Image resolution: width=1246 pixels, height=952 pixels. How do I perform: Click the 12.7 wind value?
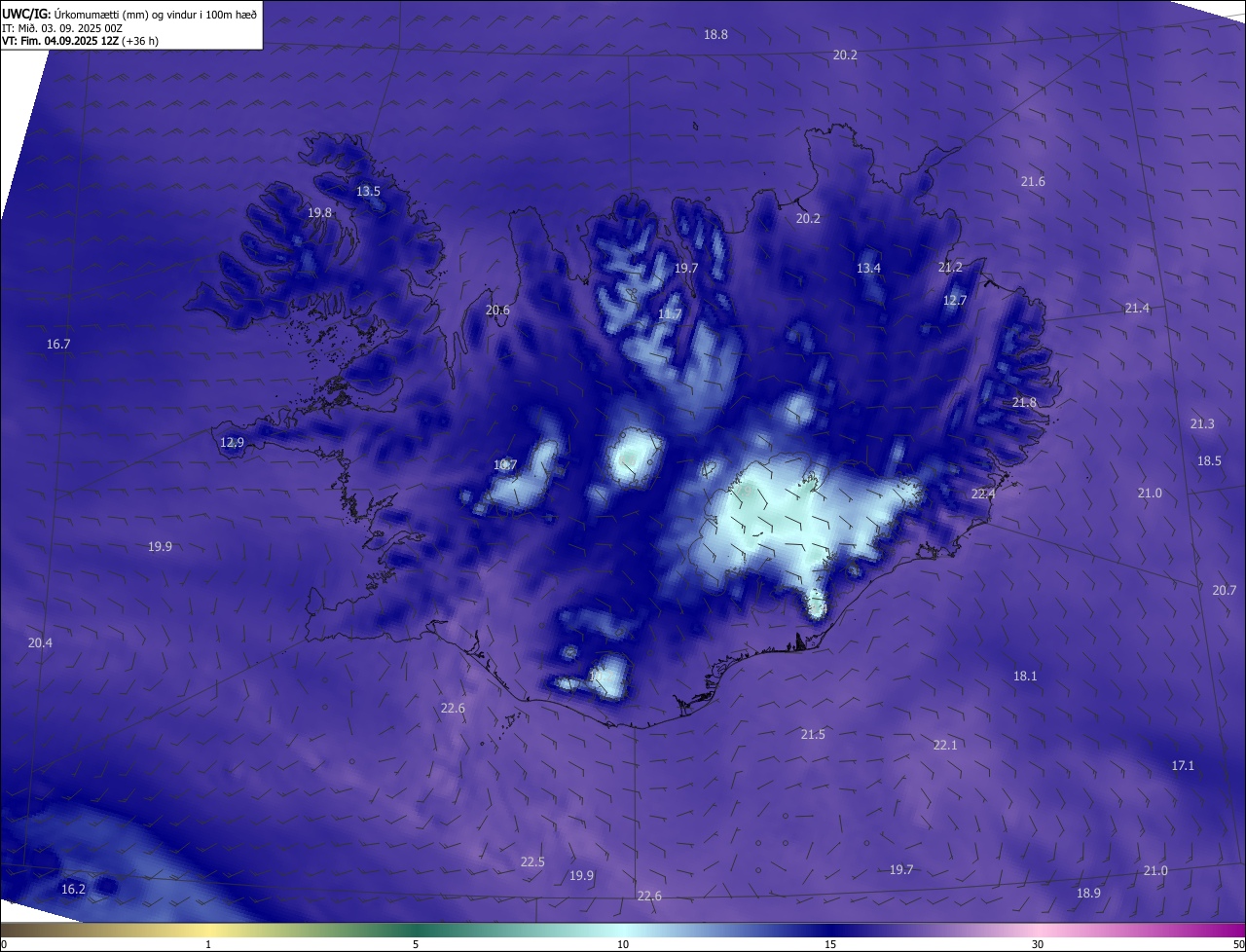click(x=955, y=300)
